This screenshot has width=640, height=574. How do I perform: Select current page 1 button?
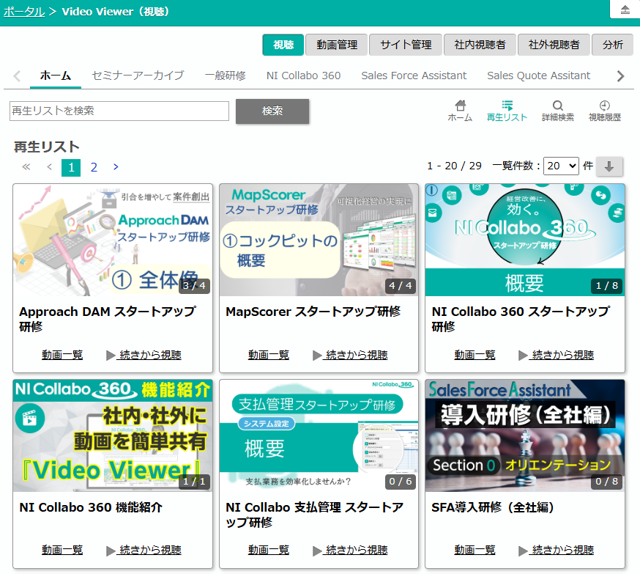click(71, 167)
